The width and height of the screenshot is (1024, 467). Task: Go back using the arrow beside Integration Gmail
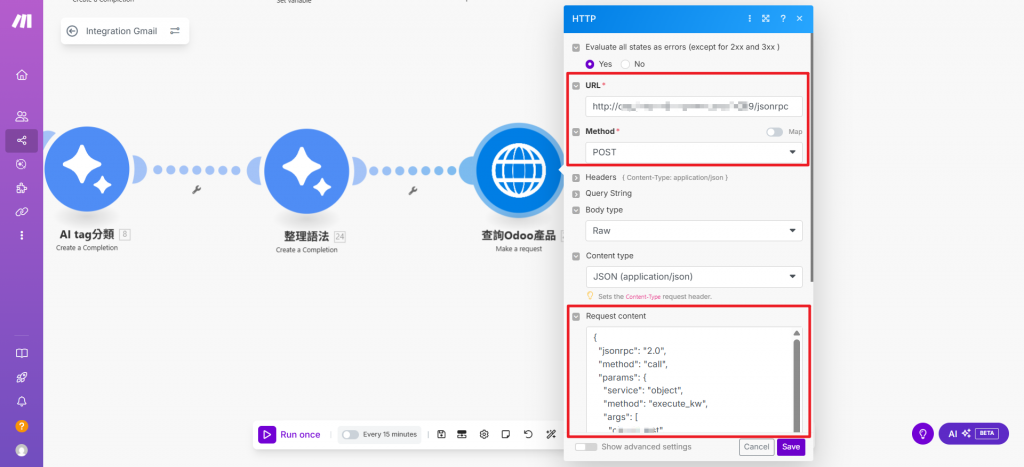click(72, 31)
